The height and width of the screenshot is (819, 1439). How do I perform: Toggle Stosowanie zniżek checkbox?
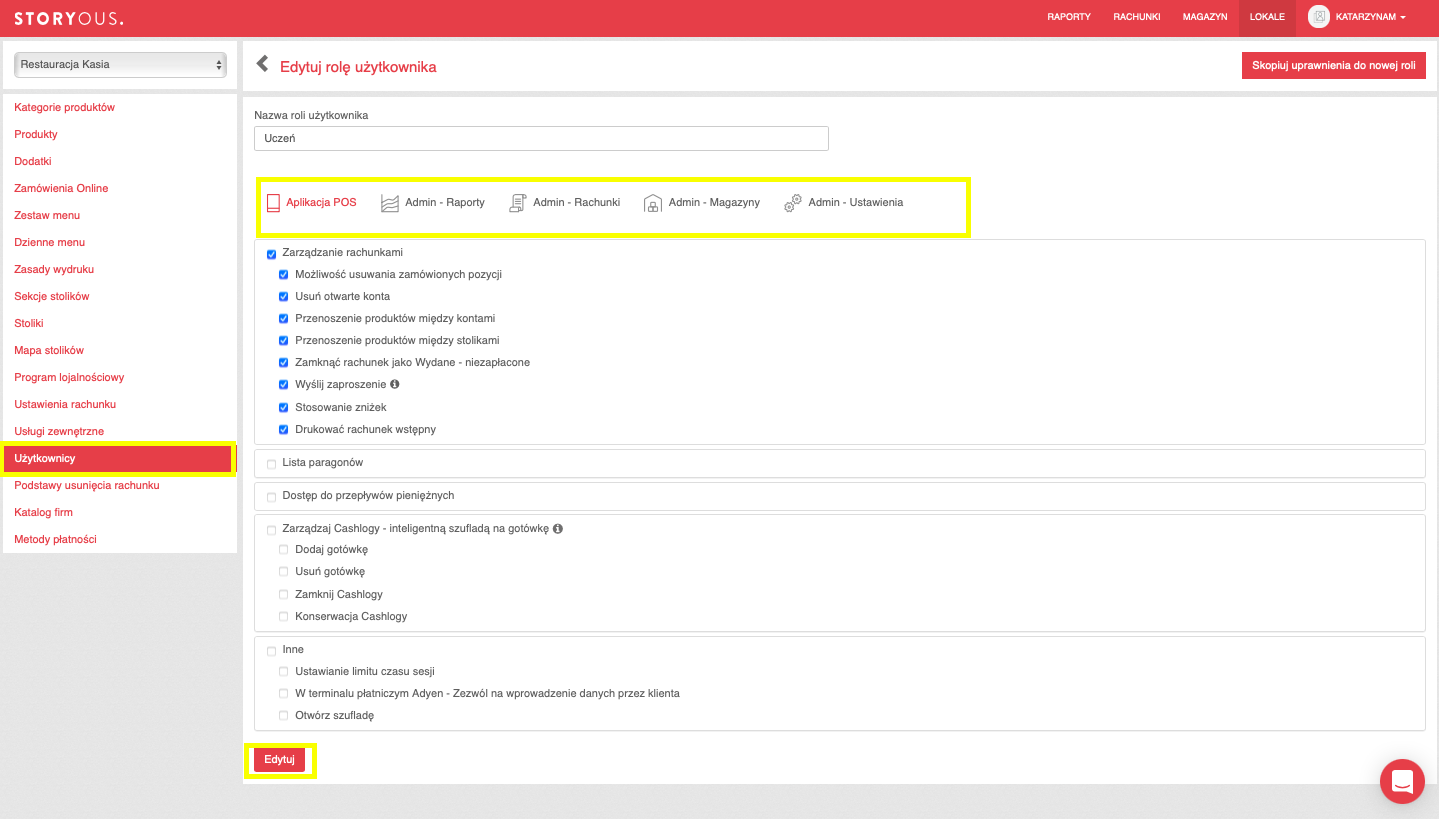pyautogui.click(x=284, y=408)
